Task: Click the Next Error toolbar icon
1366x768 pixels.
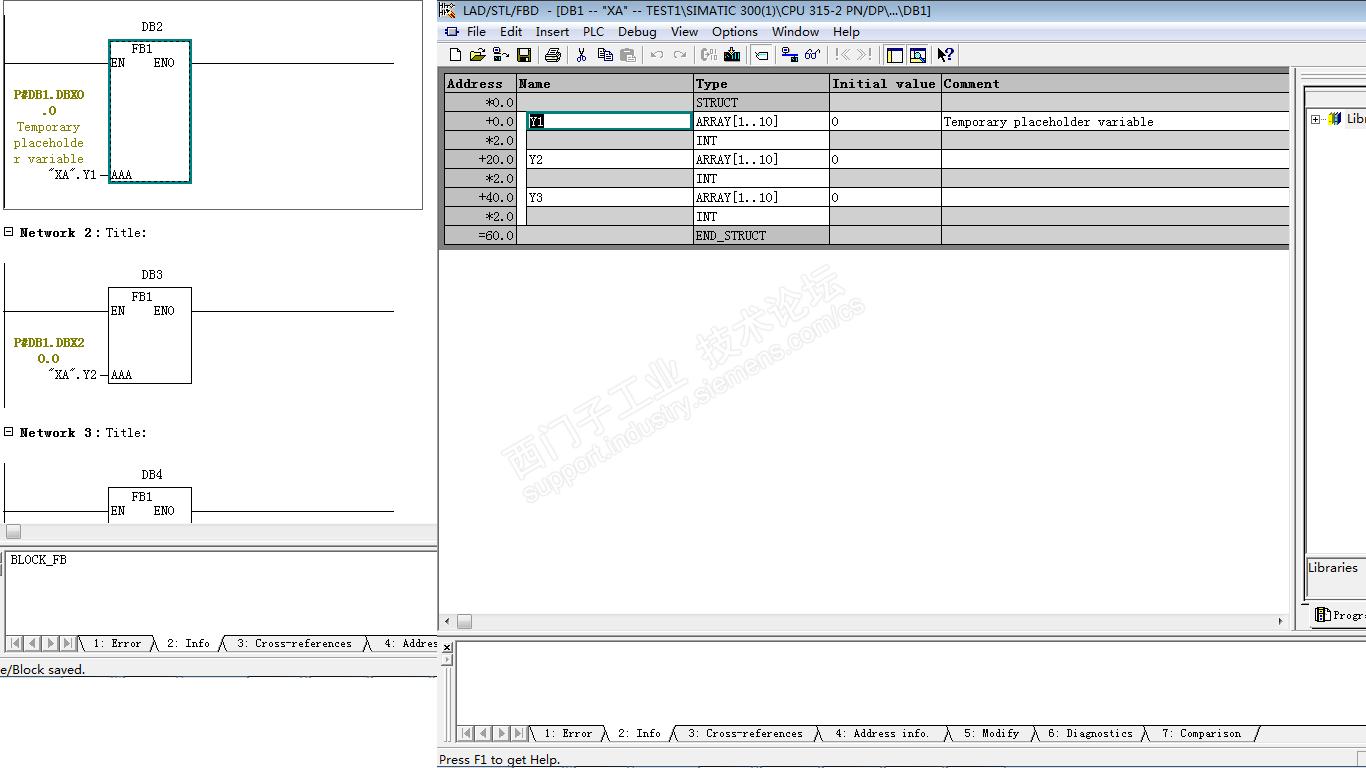Action: (x=864, y=55)
